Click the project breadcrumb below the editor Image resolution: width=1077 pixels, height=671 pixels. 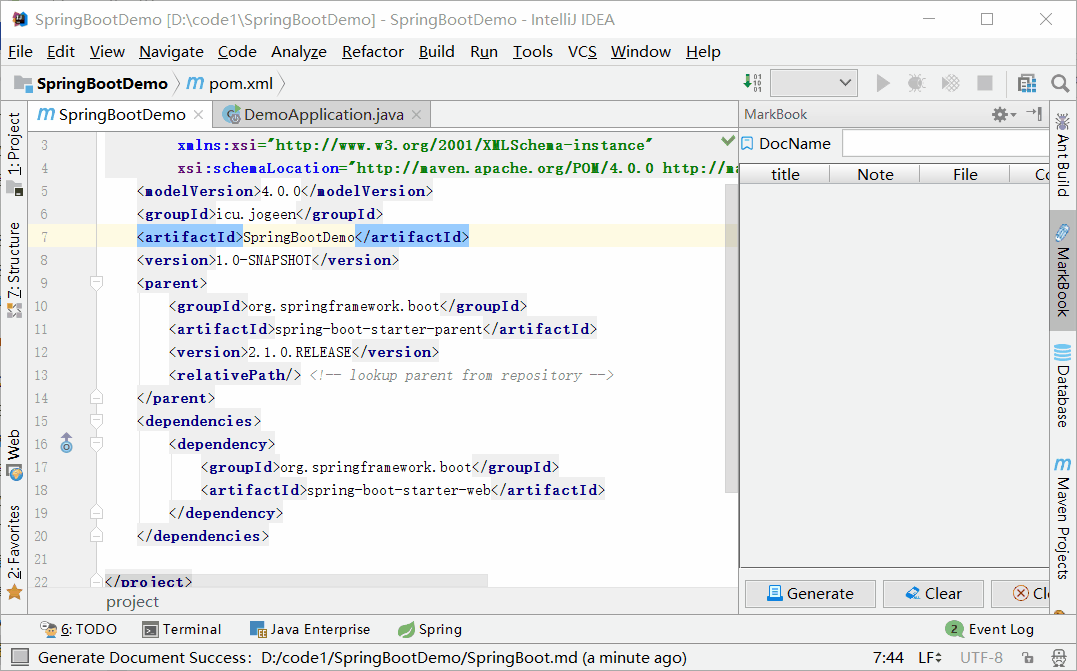pos(132,602)
